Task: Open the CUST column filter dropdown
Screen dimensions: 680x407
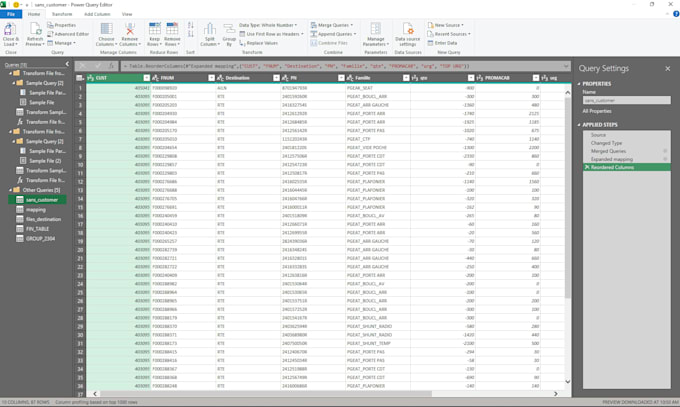Action: [147, 78]
